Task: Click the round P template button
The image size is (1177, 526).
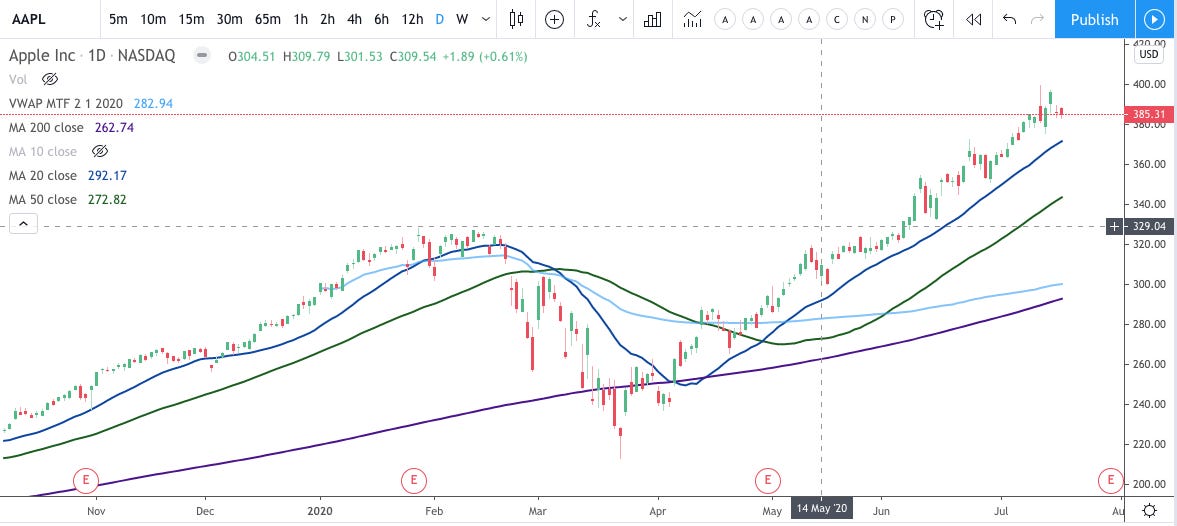Action: point(893,20)
